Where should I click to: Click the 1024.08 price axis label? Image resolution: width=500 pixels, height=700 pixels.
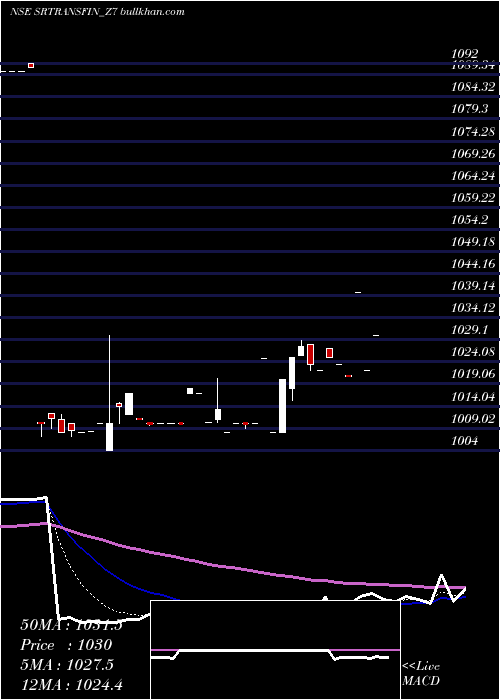pos(473,351)
